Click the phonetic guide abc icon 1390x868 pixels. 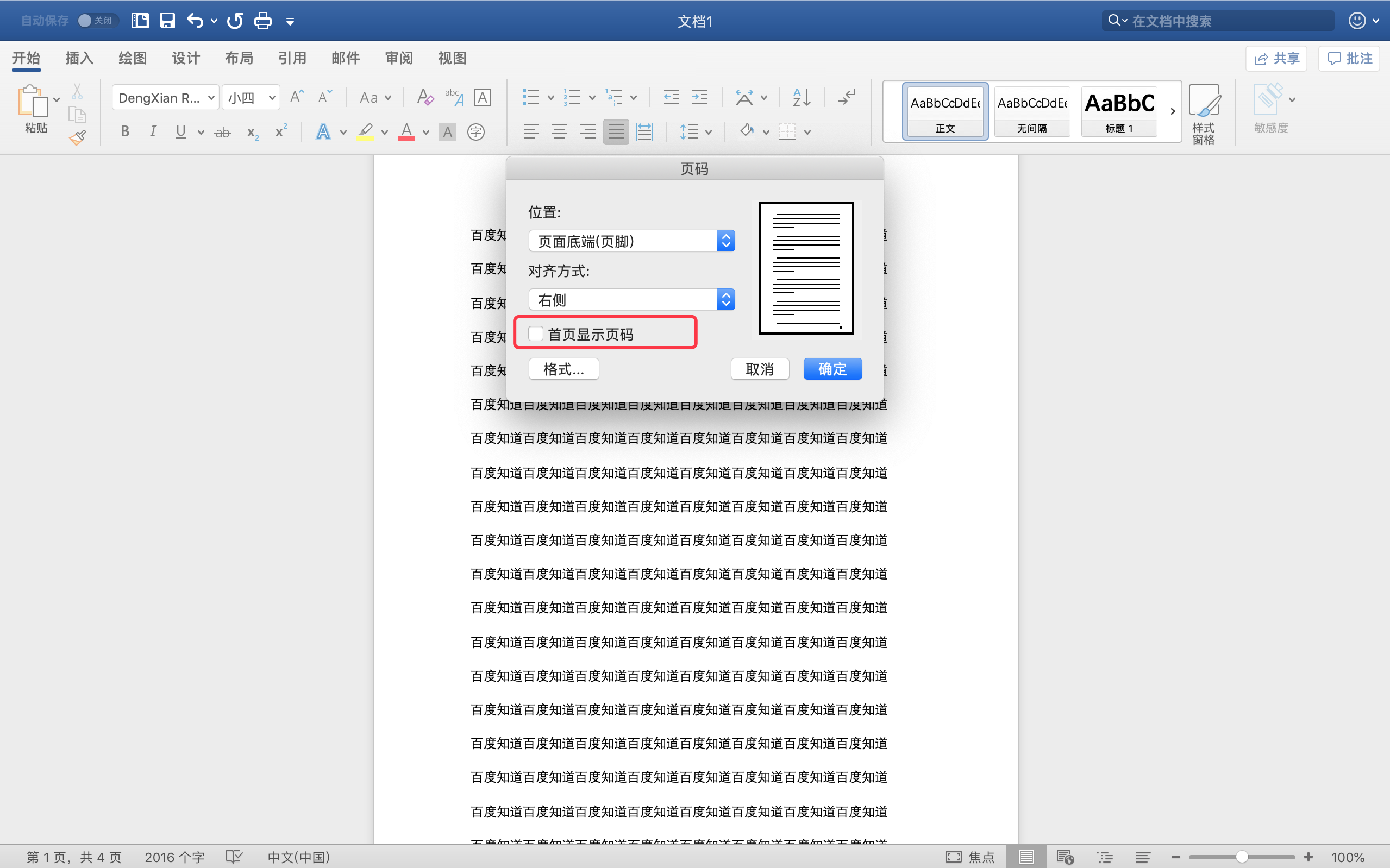coord(454,97)
